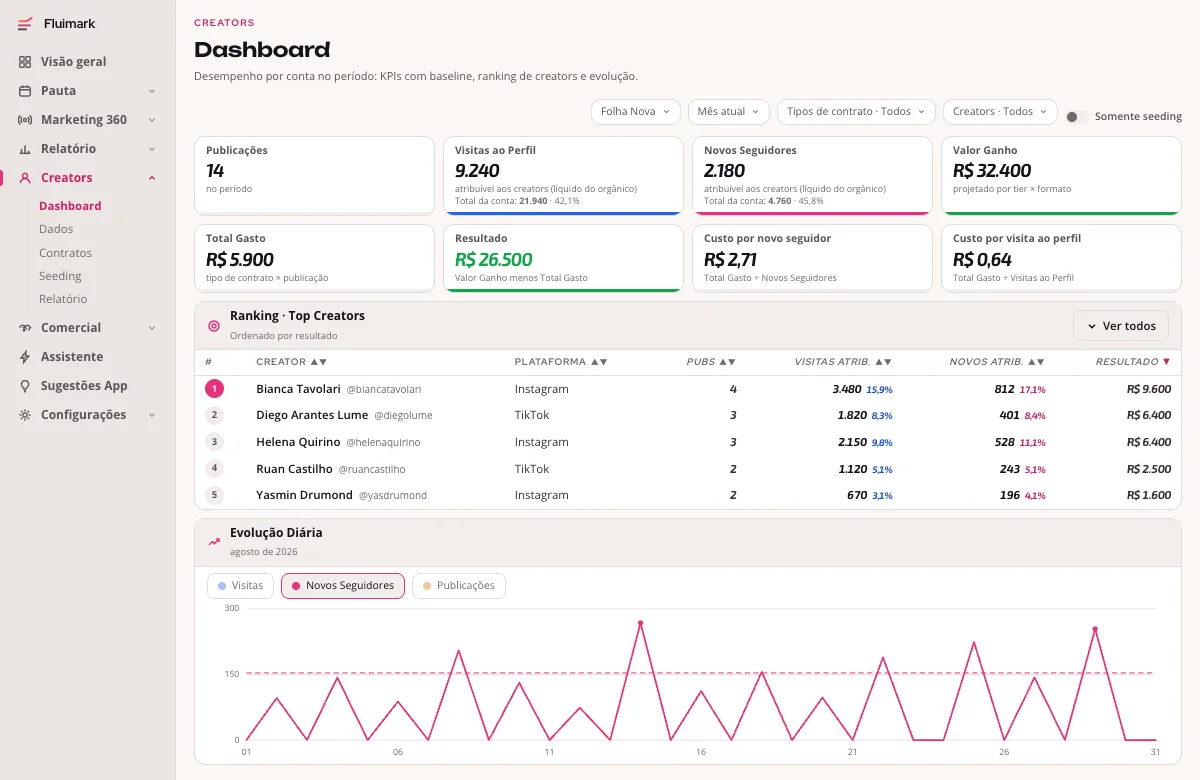Click the Helena Quirino creator name
1200x780 pixels.
click(299, 442)
